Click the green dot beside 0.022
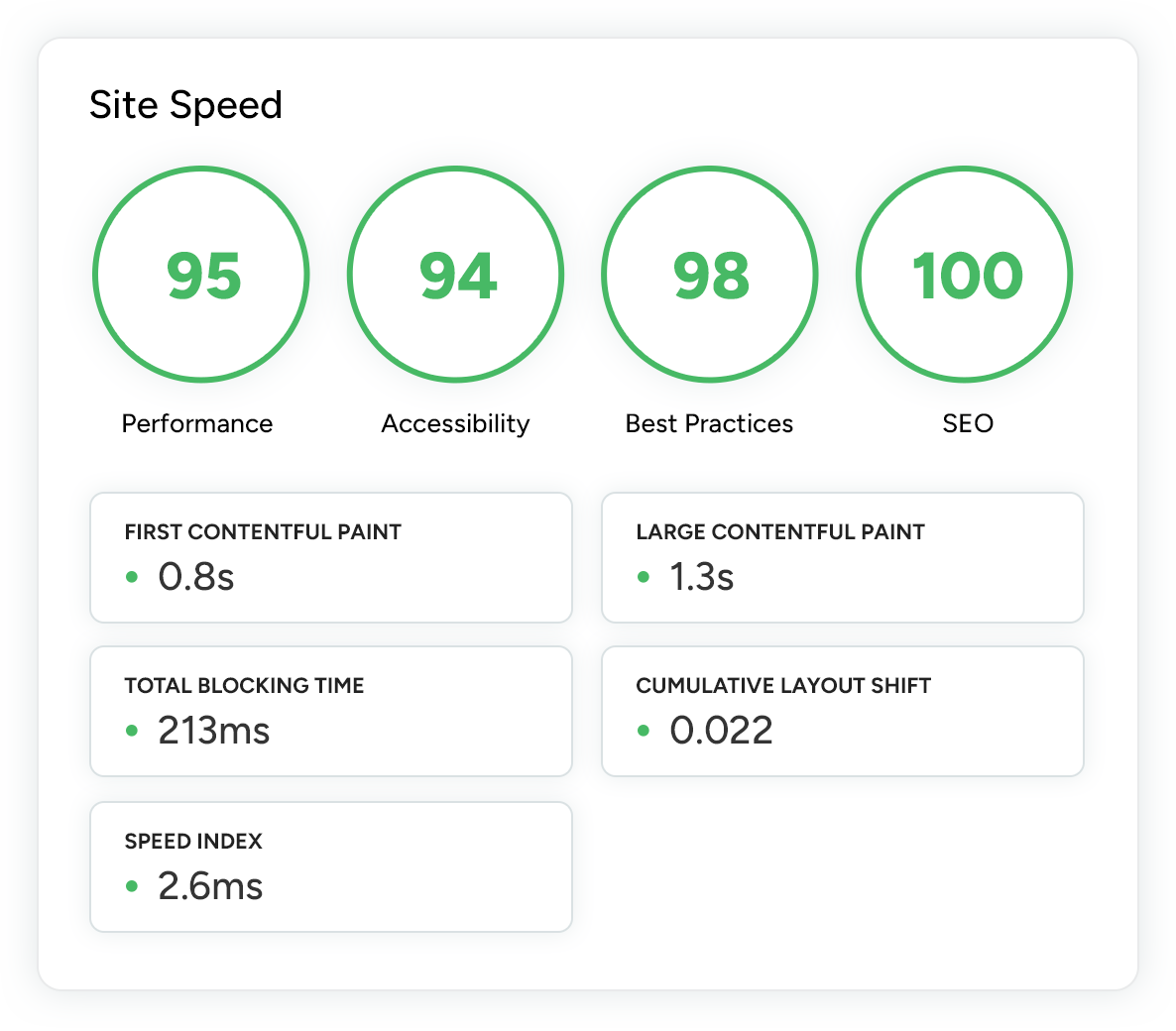1176x1031 pixels. [644, 732]
